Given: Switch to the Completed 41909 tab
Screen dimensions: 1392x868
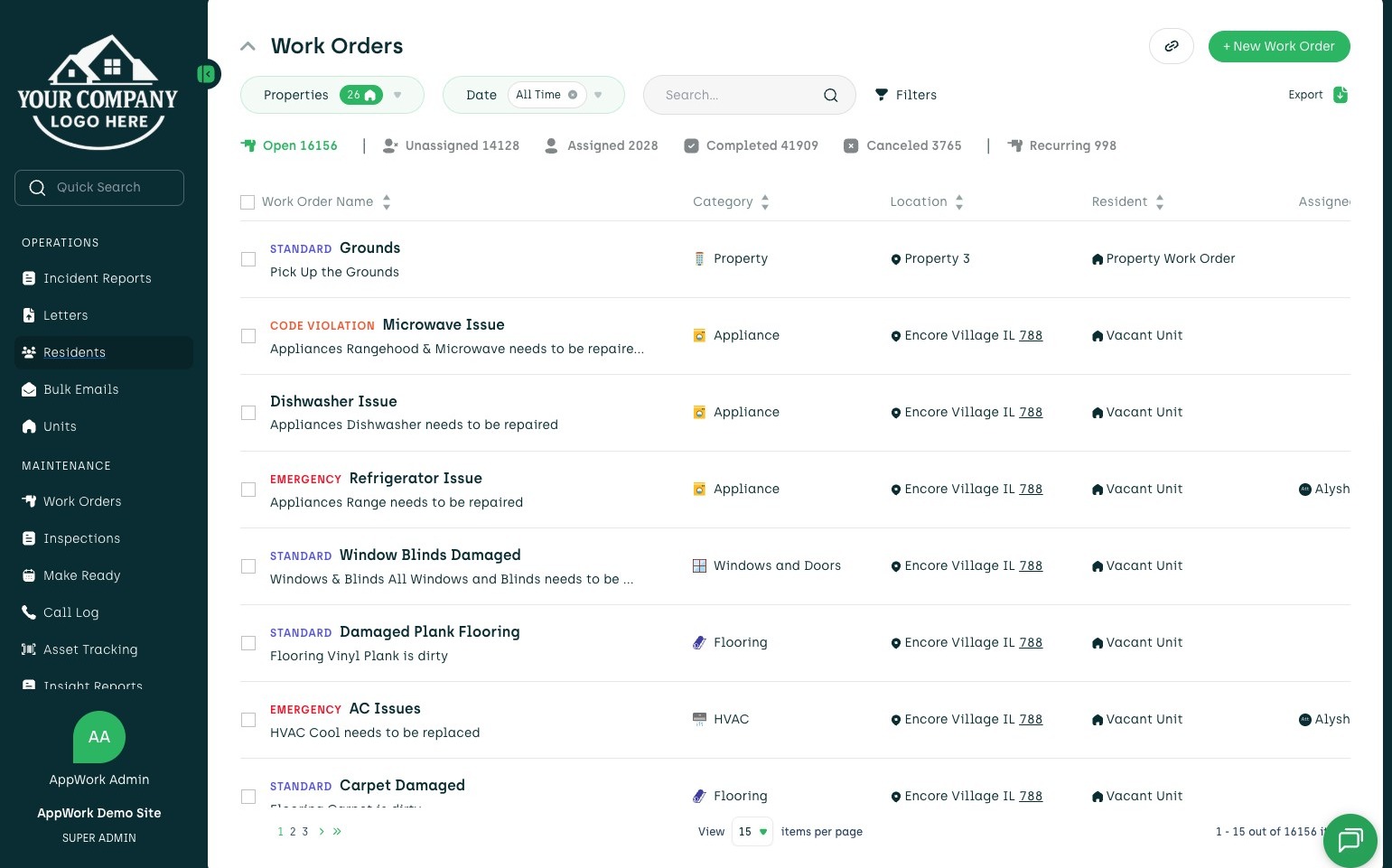Looking at the screenshot, I should click(x=752, y=145).
